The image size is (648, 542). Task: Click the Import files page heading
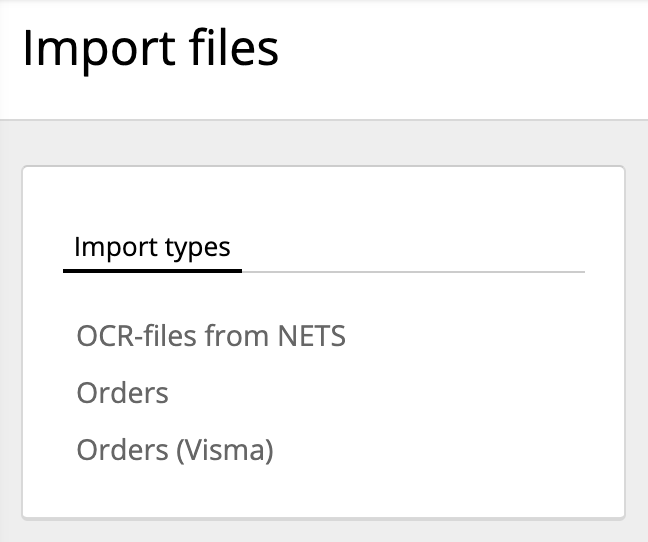point(150,49)
